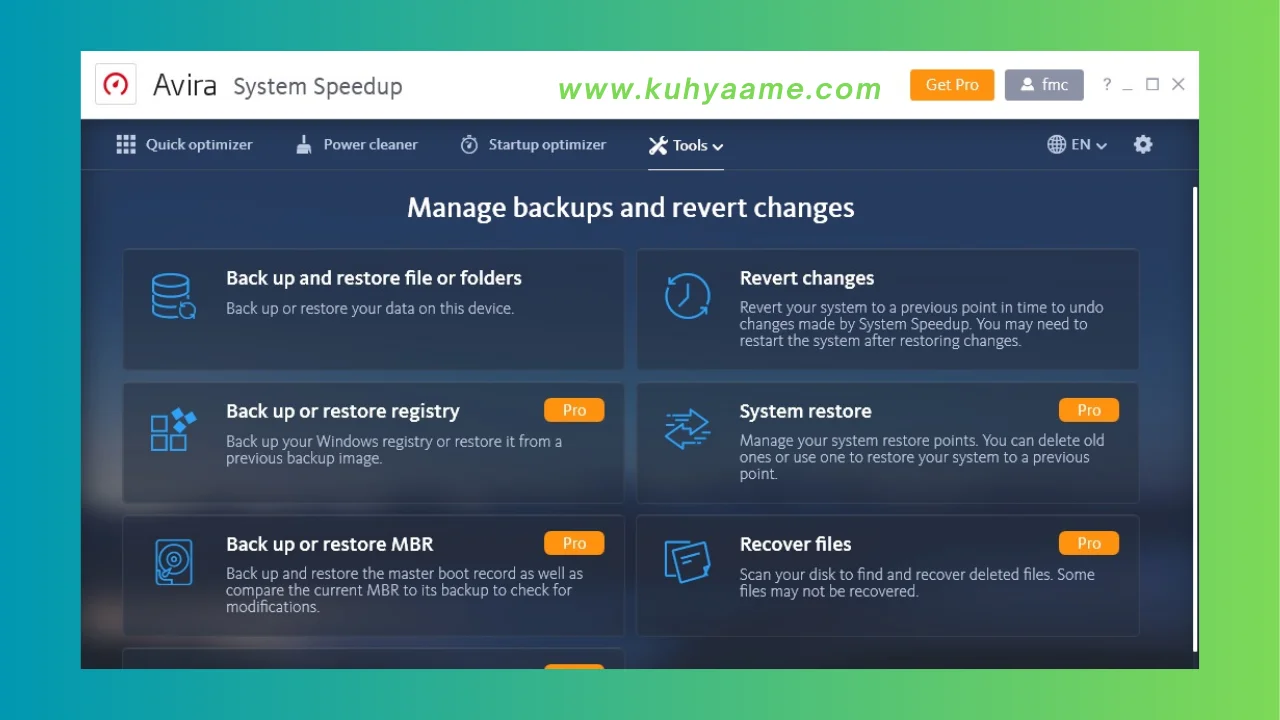Image resolution: width=1280 pixels, height=720 pixels.
Task: Open the Revert changes tool
Action: [888, 309]
